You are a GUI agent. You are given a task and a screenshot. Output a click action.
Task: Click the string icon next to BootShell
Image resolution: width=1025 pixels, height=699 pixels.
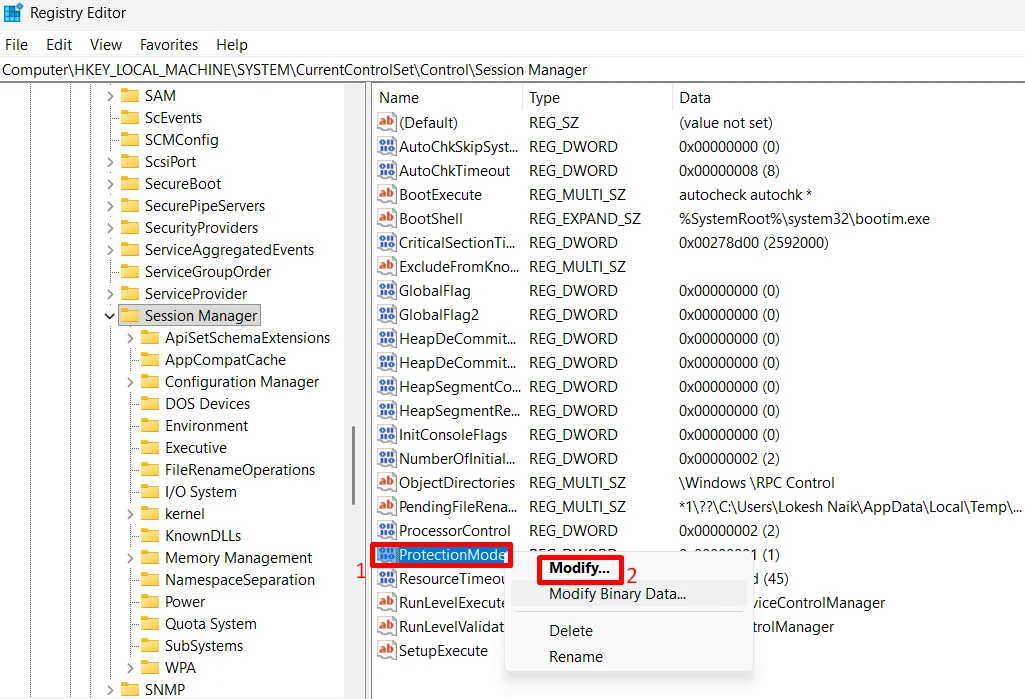[388, 218]
